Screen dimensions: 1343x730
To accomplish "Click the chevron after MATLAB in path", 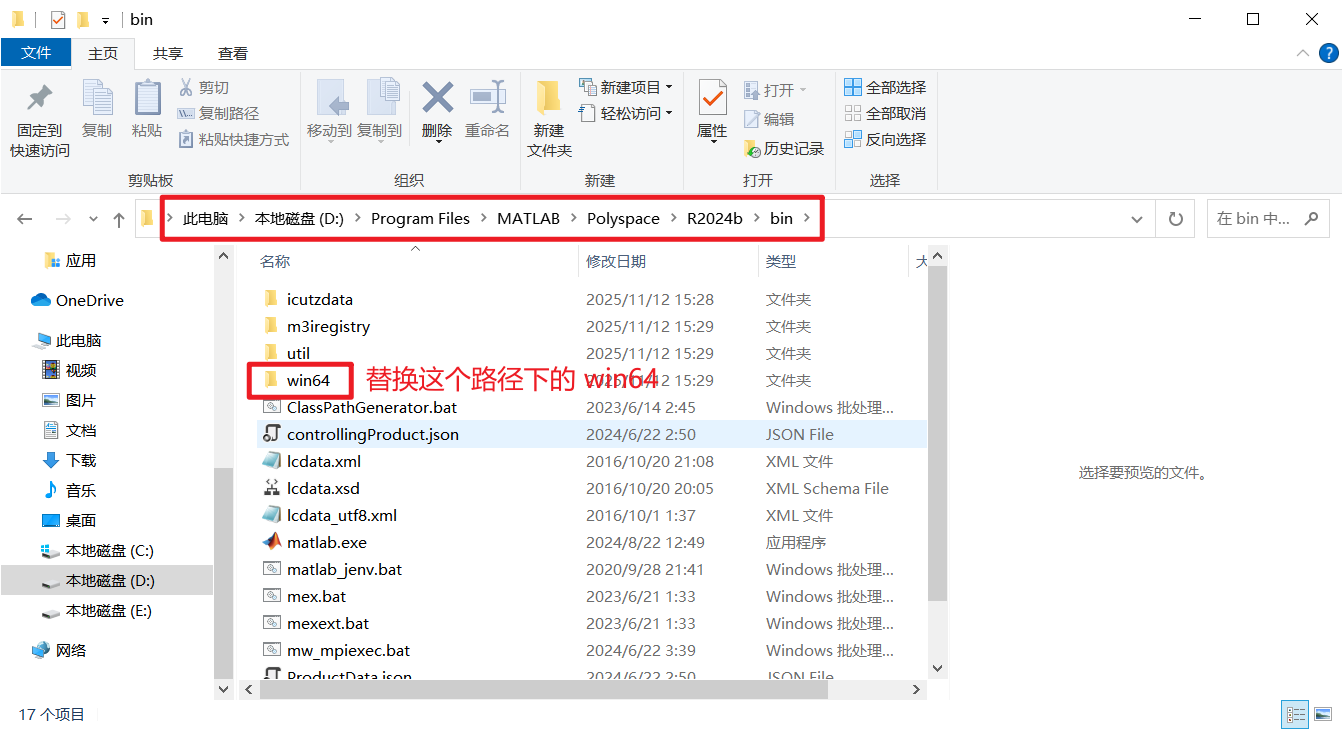I will pyautogui.click(x=574, y=218).
